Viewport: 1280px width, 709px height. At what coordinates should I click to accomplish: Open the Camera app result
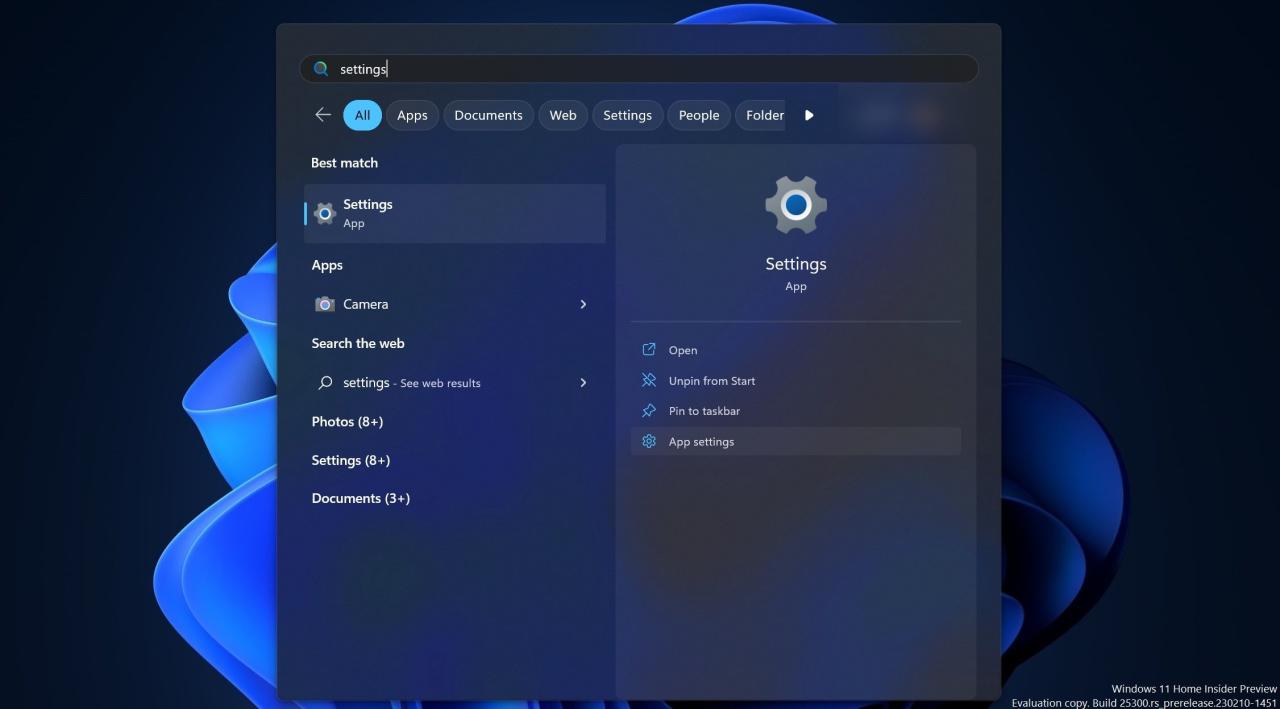[x=455, y=304]
